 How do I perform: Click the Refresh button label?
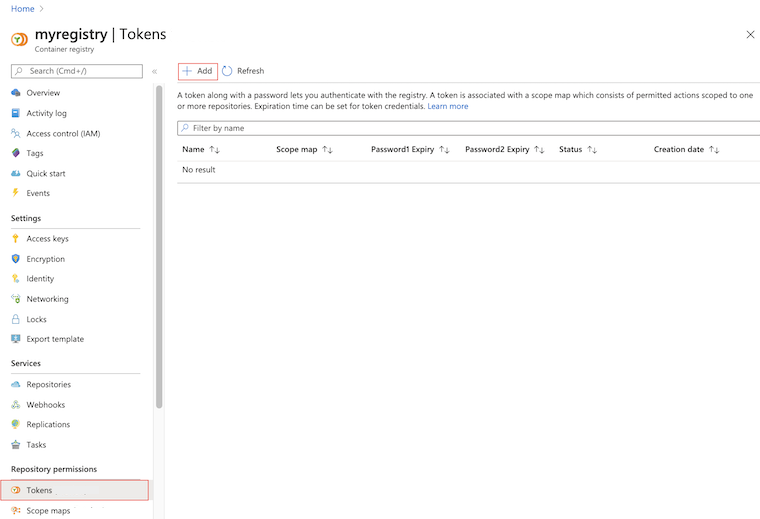[251, 71]
